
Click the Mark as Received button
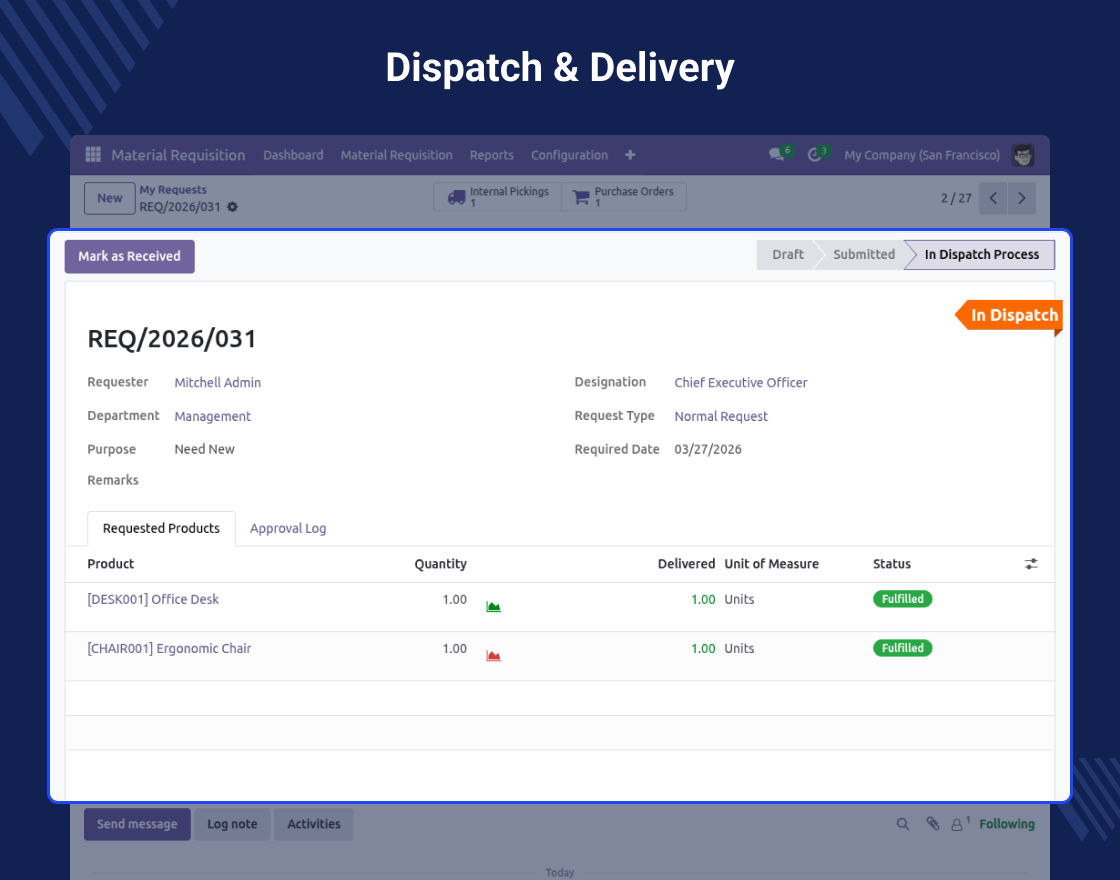point(130,256)
